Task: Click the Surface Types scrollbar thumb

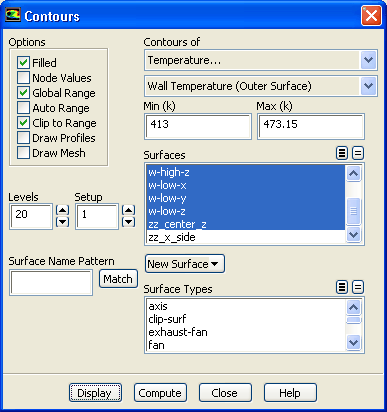Action: (x=353, y=320)
